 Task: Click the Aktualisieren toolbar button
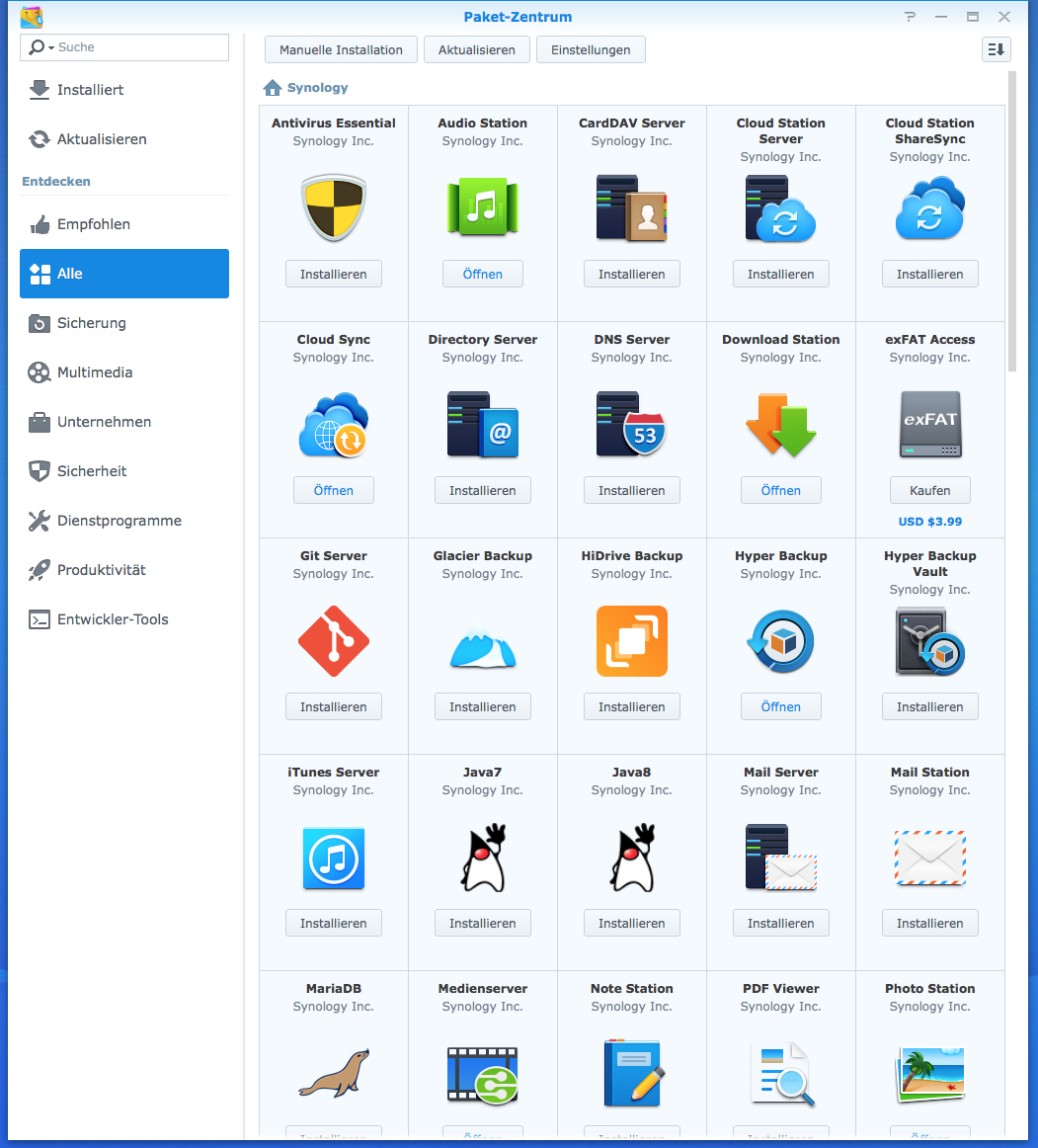(477, 49)
